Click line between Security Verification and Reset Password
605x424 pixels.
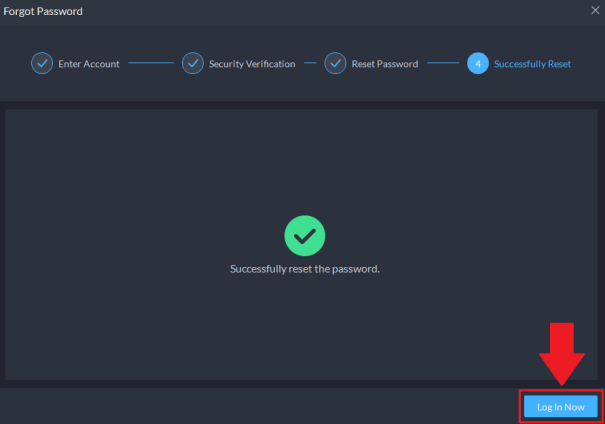click(310, 64)
